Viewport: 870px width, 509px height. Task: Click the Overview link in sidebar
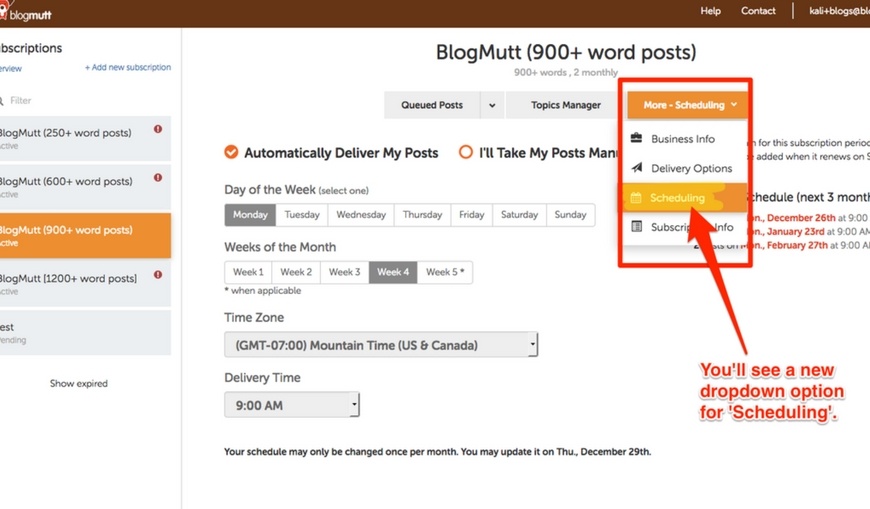[x=11, y=68]
